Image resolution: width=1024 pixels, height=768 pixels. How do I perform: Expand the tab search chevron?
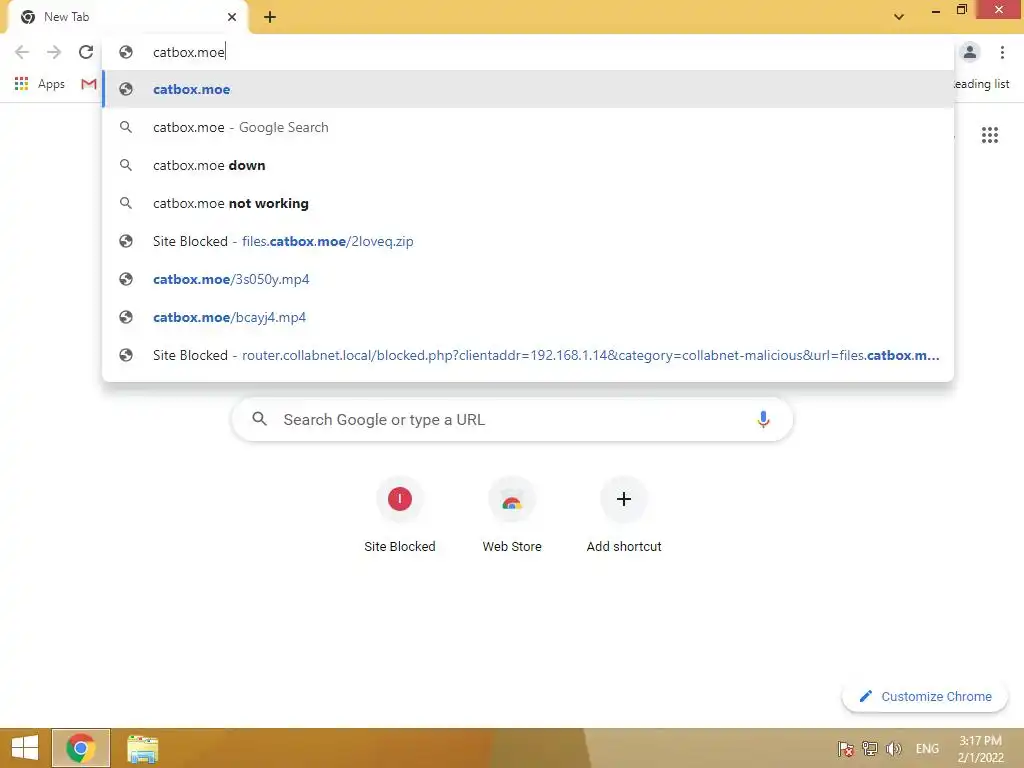(x=899, y=17)
